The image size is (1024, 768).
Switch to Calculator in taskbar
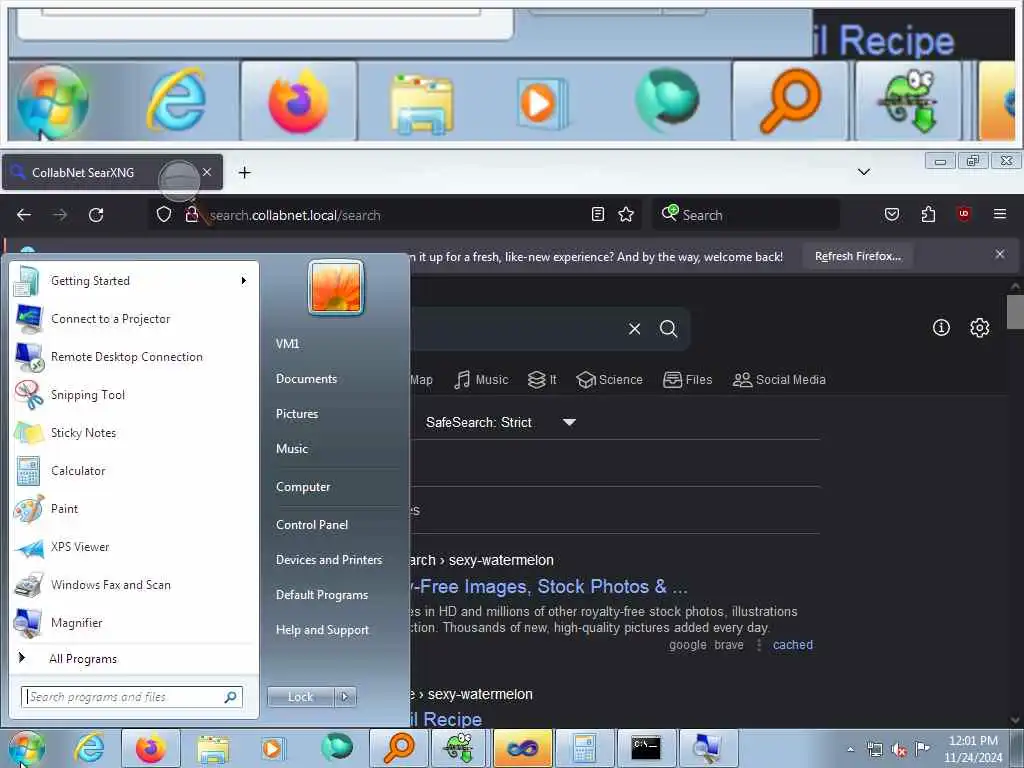[584, 748]
